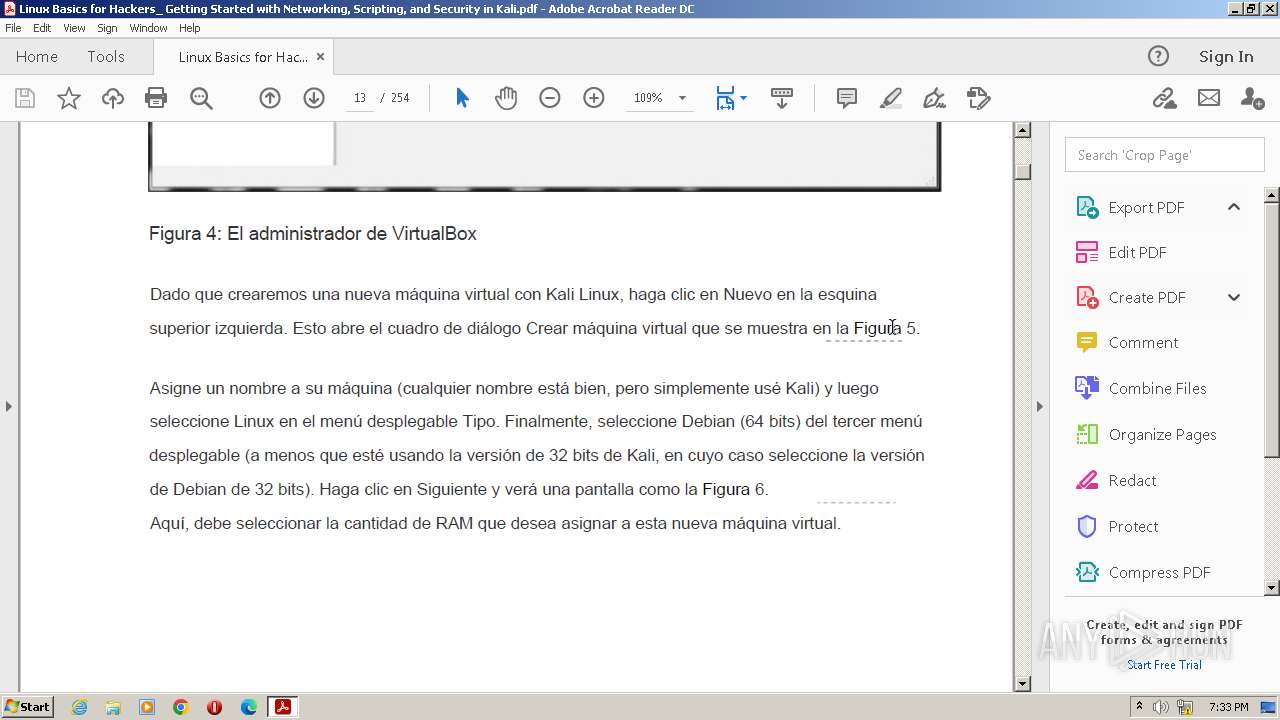Open the stamp tool icon
Image resolution: width=1280 pixels, height=720 pixels.
(x=979, y=98)
